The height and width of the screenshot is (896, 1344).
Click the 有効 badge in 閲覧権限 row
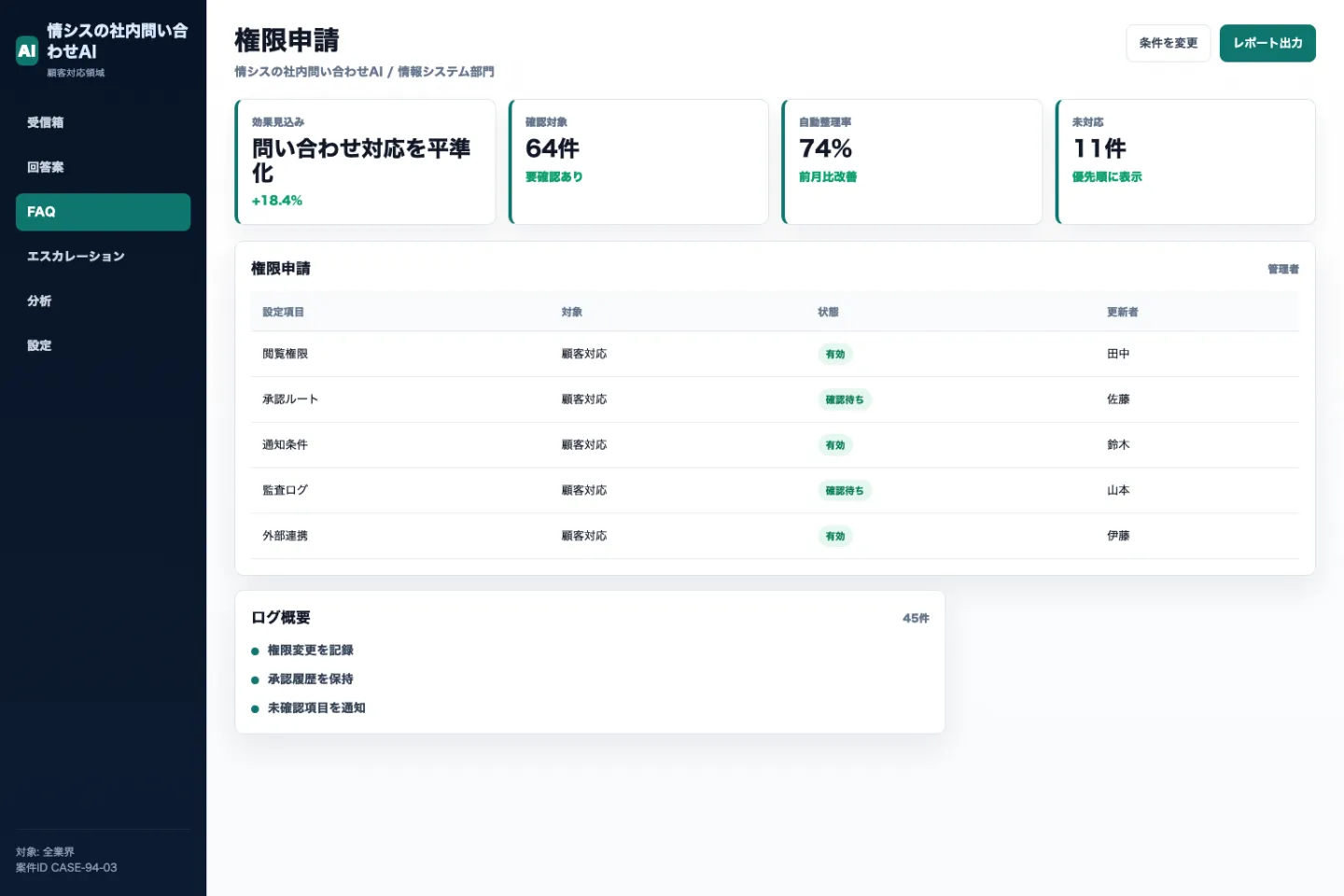point(835,355)
